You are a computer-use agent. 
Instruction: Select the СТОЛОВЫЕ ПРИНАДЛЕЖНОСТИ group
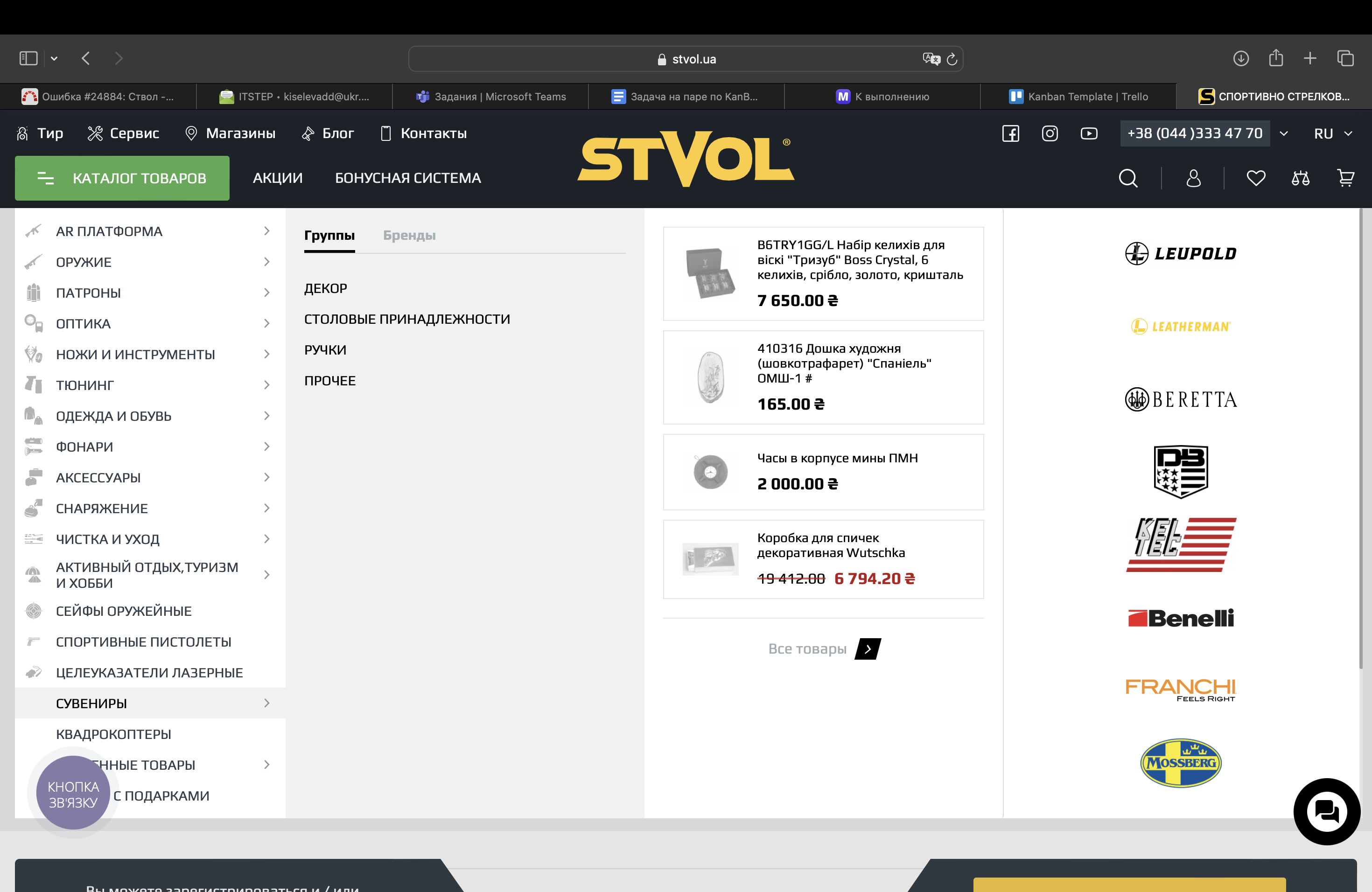coord(407,319)
